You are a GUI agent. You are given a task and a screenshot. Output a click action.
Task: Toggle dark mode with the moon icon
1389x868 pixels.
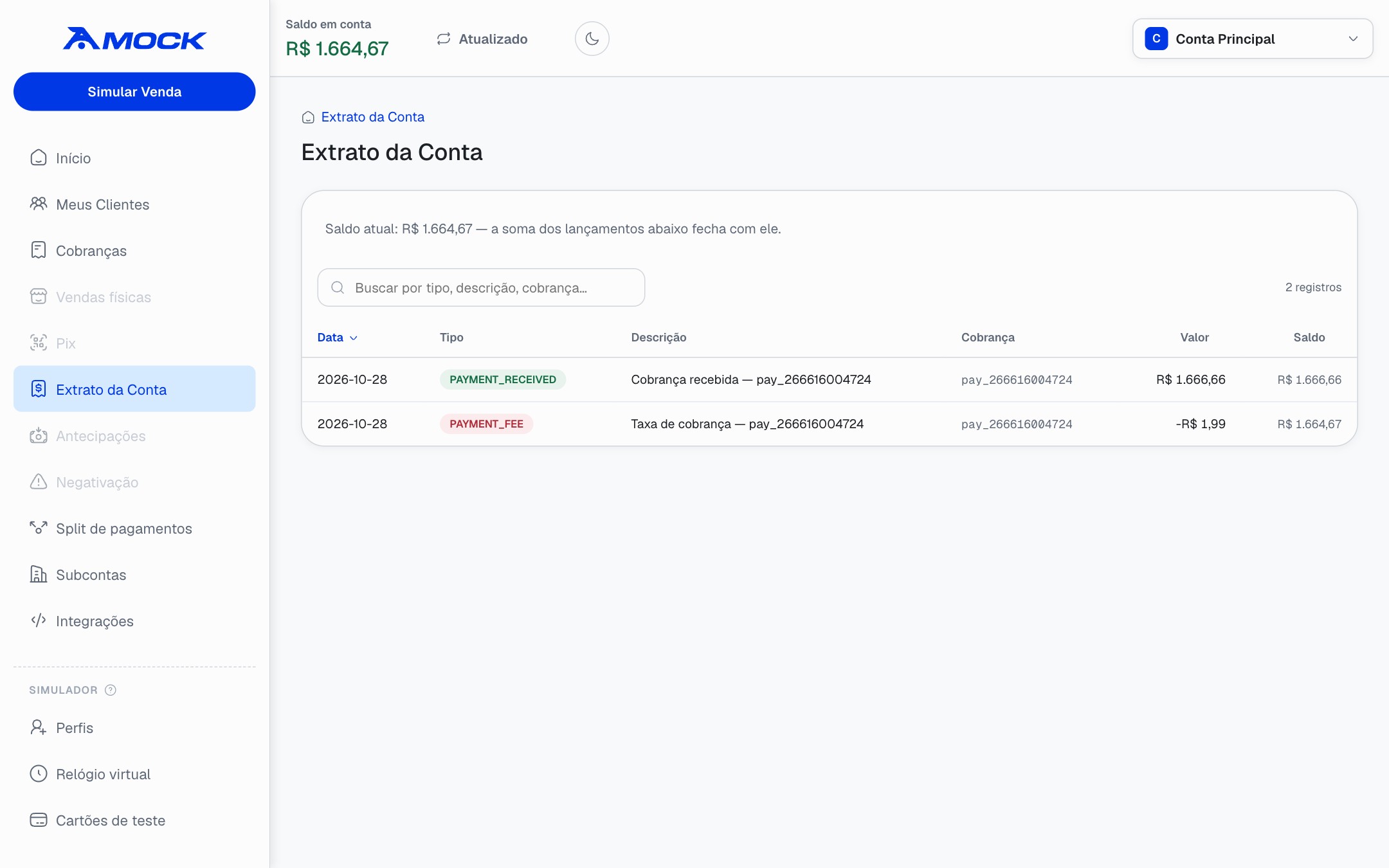click(x=592, y=39)
